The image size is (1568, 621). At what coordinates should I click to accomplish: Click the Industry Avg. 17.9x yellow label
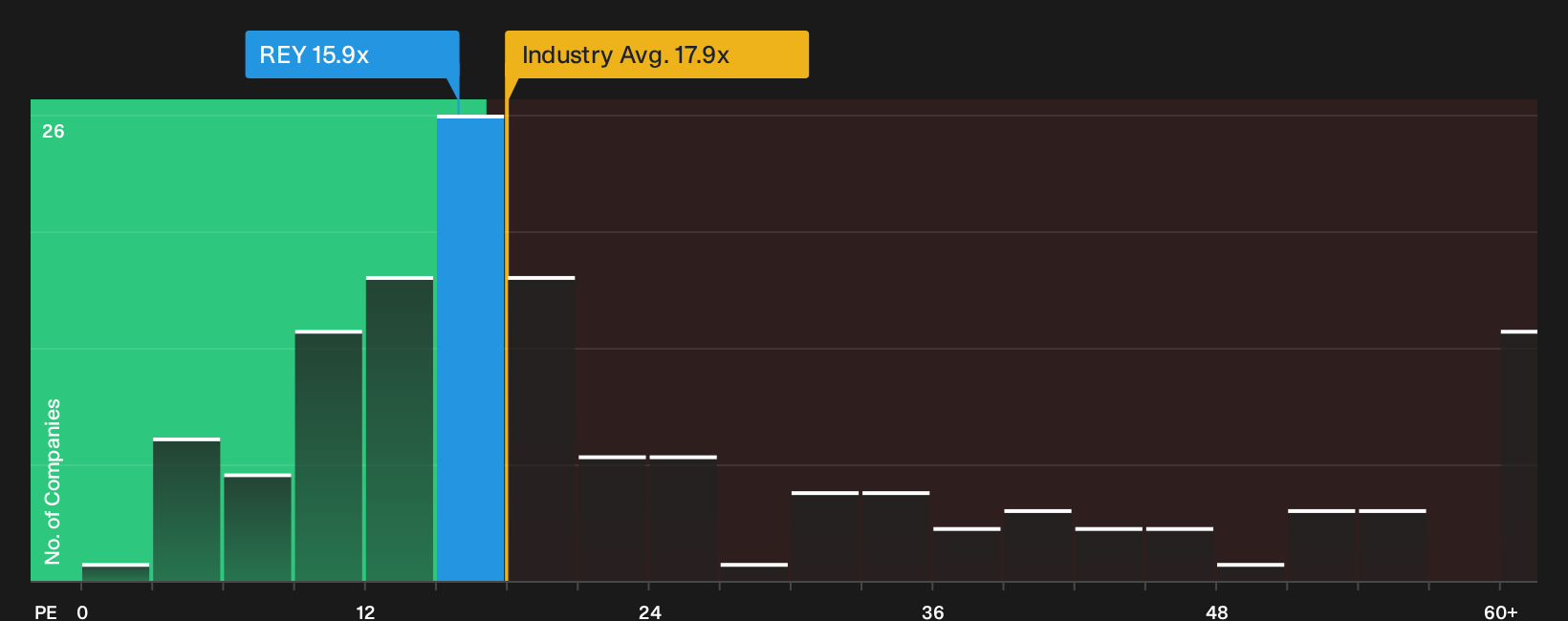point(657,54)
